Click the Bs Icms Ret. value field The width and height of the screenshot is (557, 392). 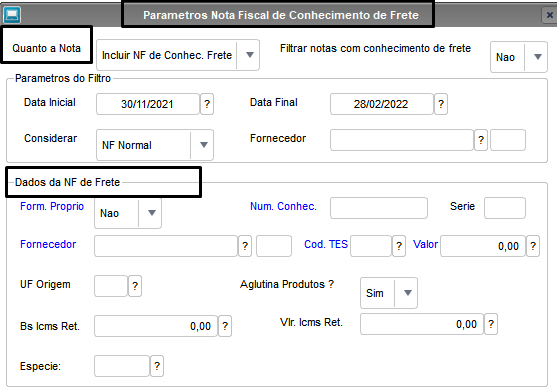coord(156,326)
